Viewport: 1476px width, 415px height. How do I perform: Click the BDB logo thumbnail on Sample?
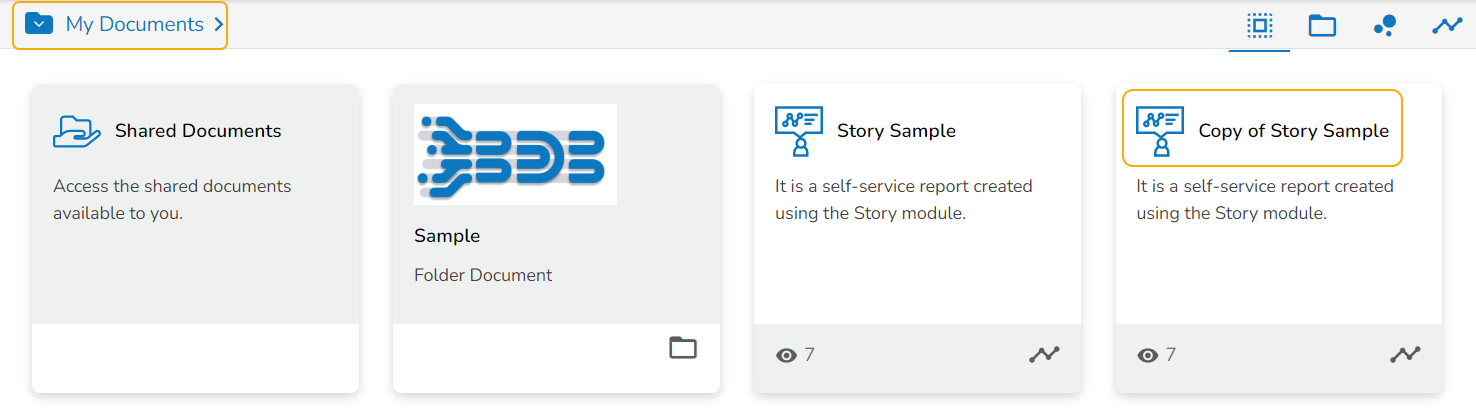[x=515, y=154]
